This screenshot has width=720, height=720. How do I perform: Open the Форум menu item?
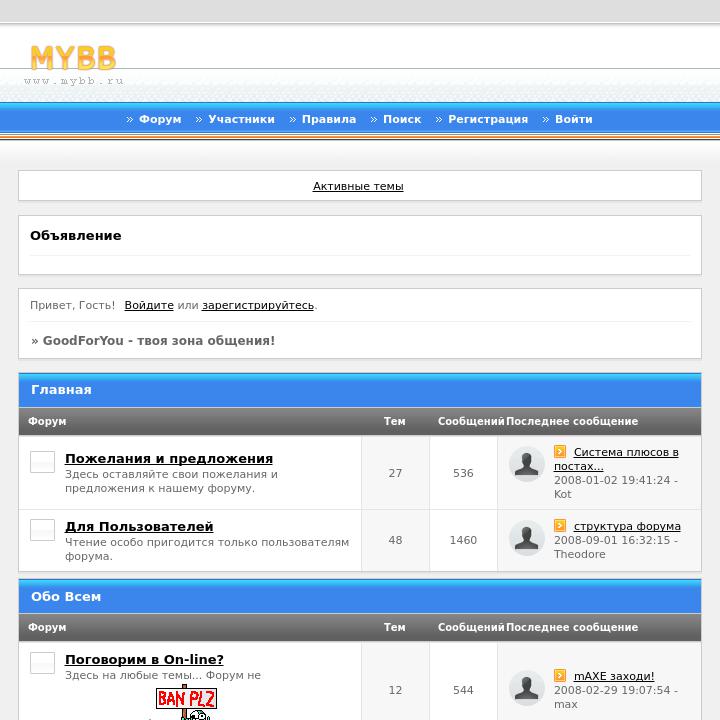click(x=160, y=119)
